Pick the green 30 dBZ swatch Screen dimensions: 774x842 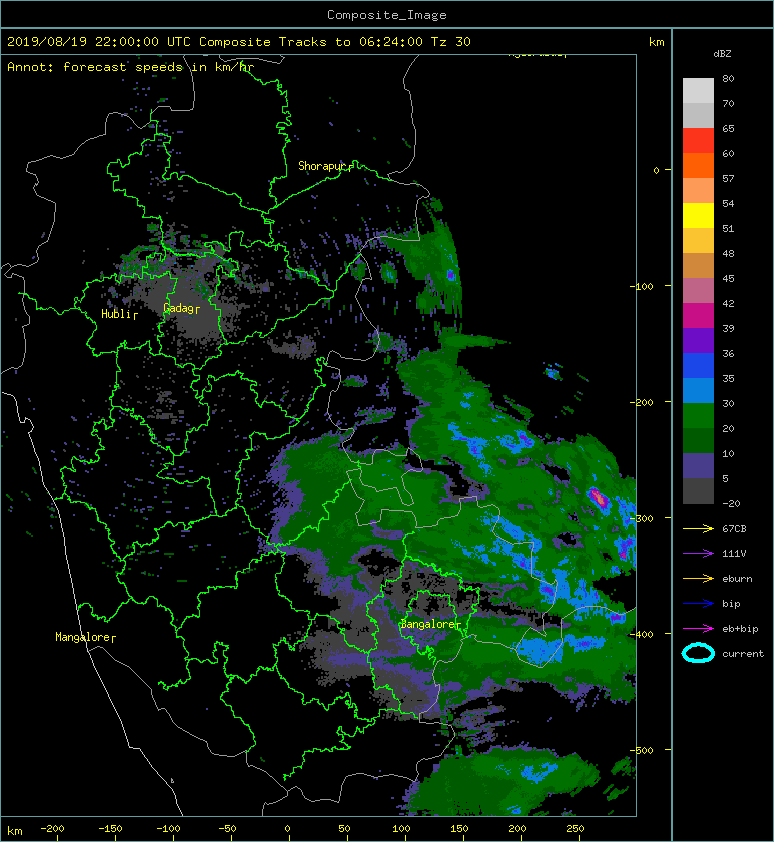click(x=698, y=415)
